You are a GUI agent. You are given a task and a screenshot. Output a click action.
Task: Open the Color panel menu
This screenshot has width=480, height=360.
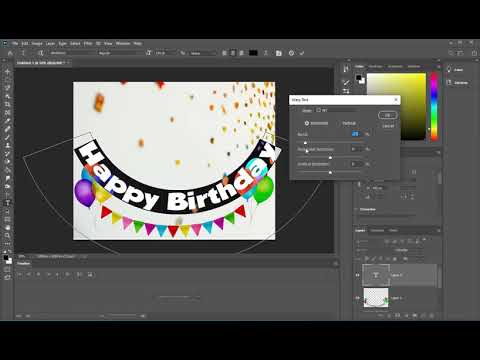pyautogui.click(x=439, y=67)
